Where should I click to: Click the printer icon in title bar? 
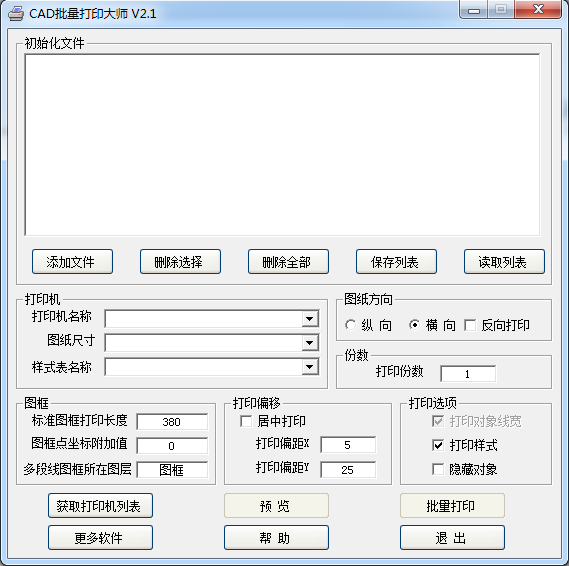[x=16, y=14]
